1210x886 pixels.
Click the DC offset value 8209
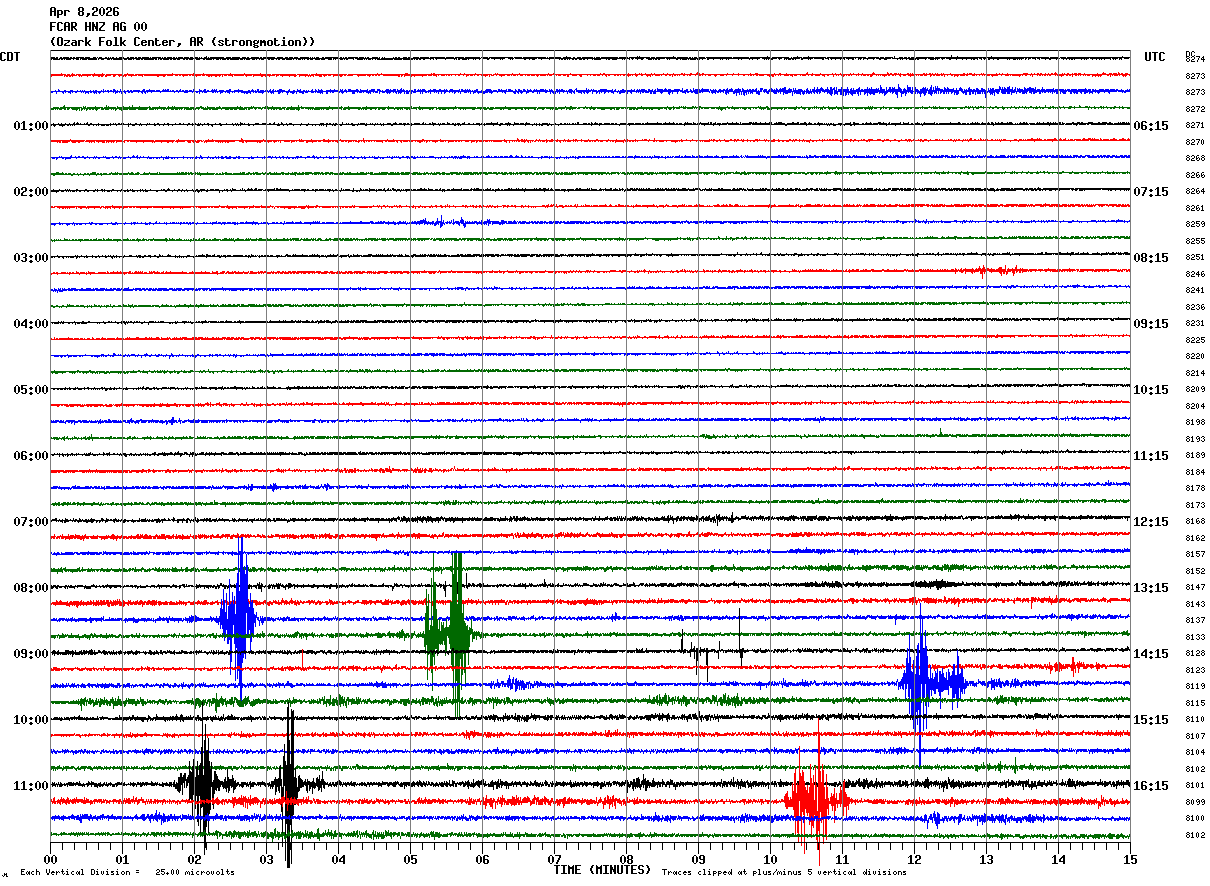[1195, 390]
